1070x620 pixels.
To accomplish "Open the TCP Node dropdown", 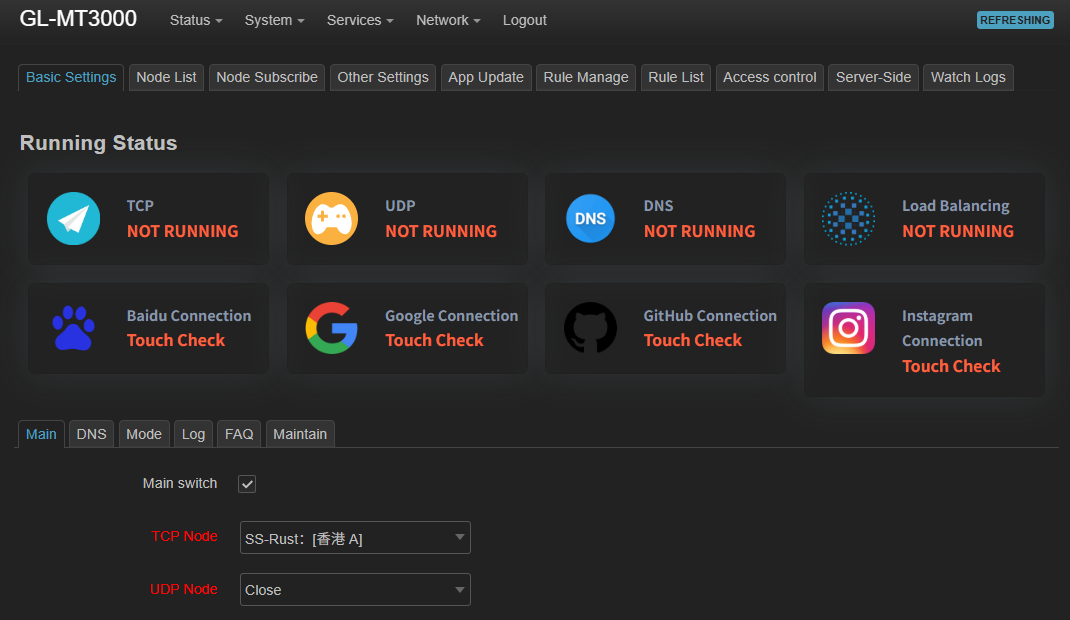I will click(x=355, y=538).
